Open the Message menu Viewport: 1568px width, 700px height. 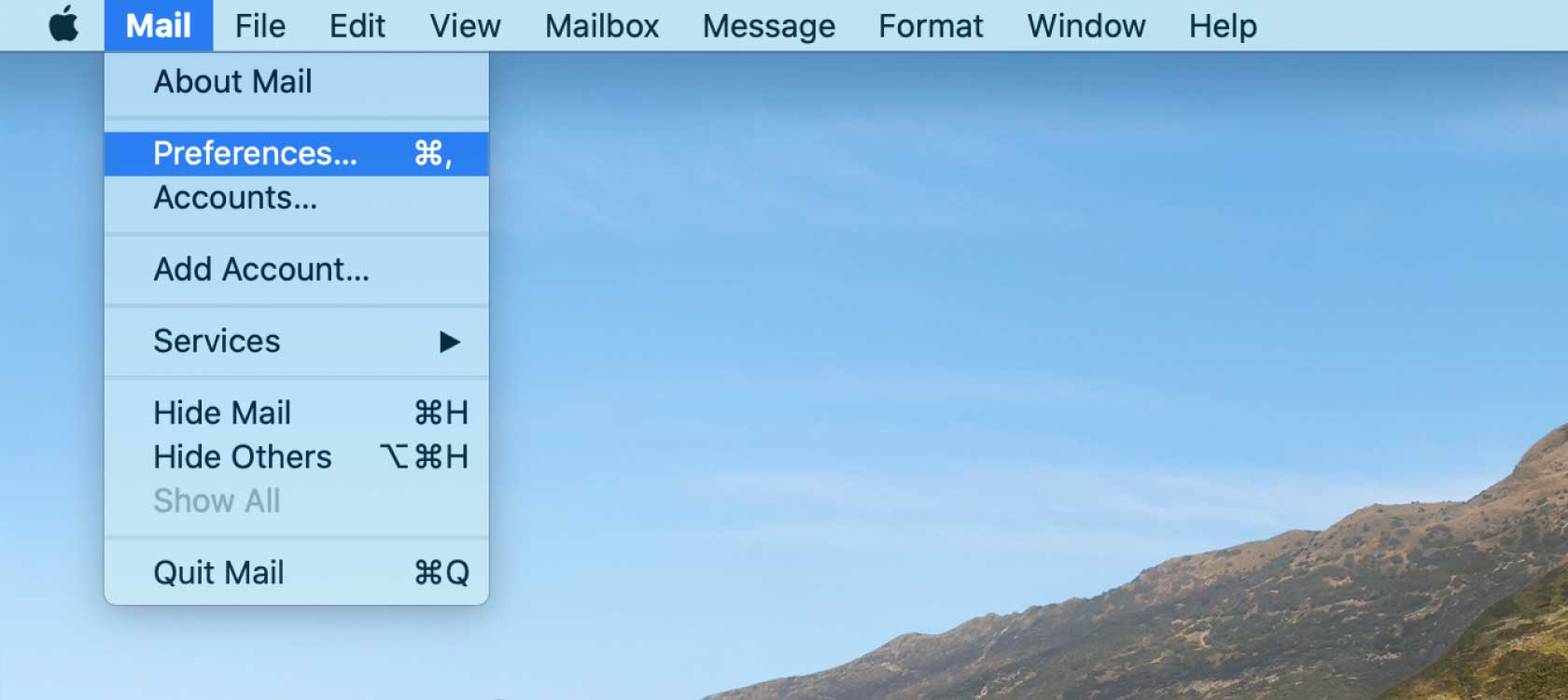coord(769,25)
